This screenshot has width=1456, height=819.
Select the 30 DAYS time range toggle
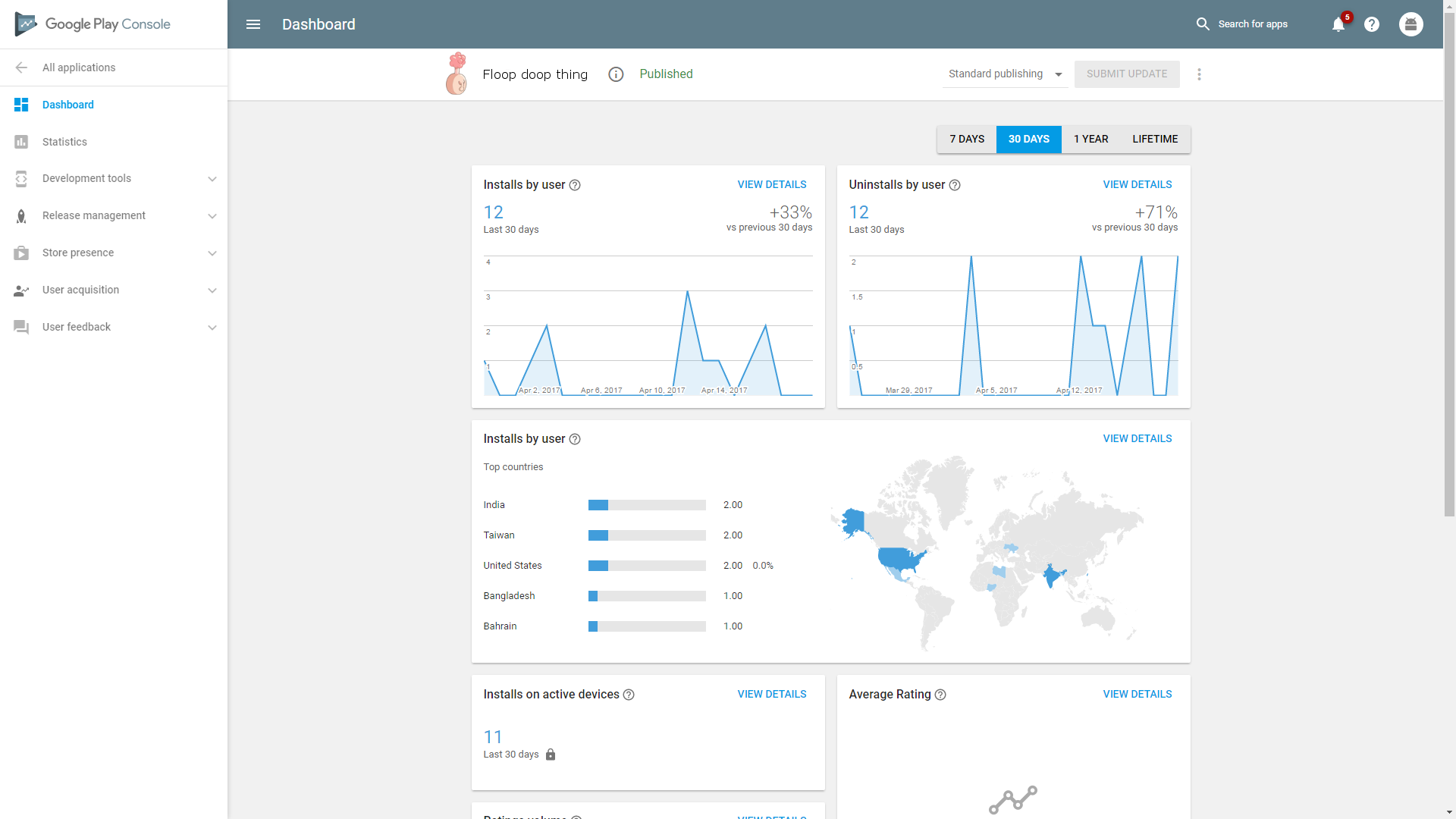(1029, 139)
